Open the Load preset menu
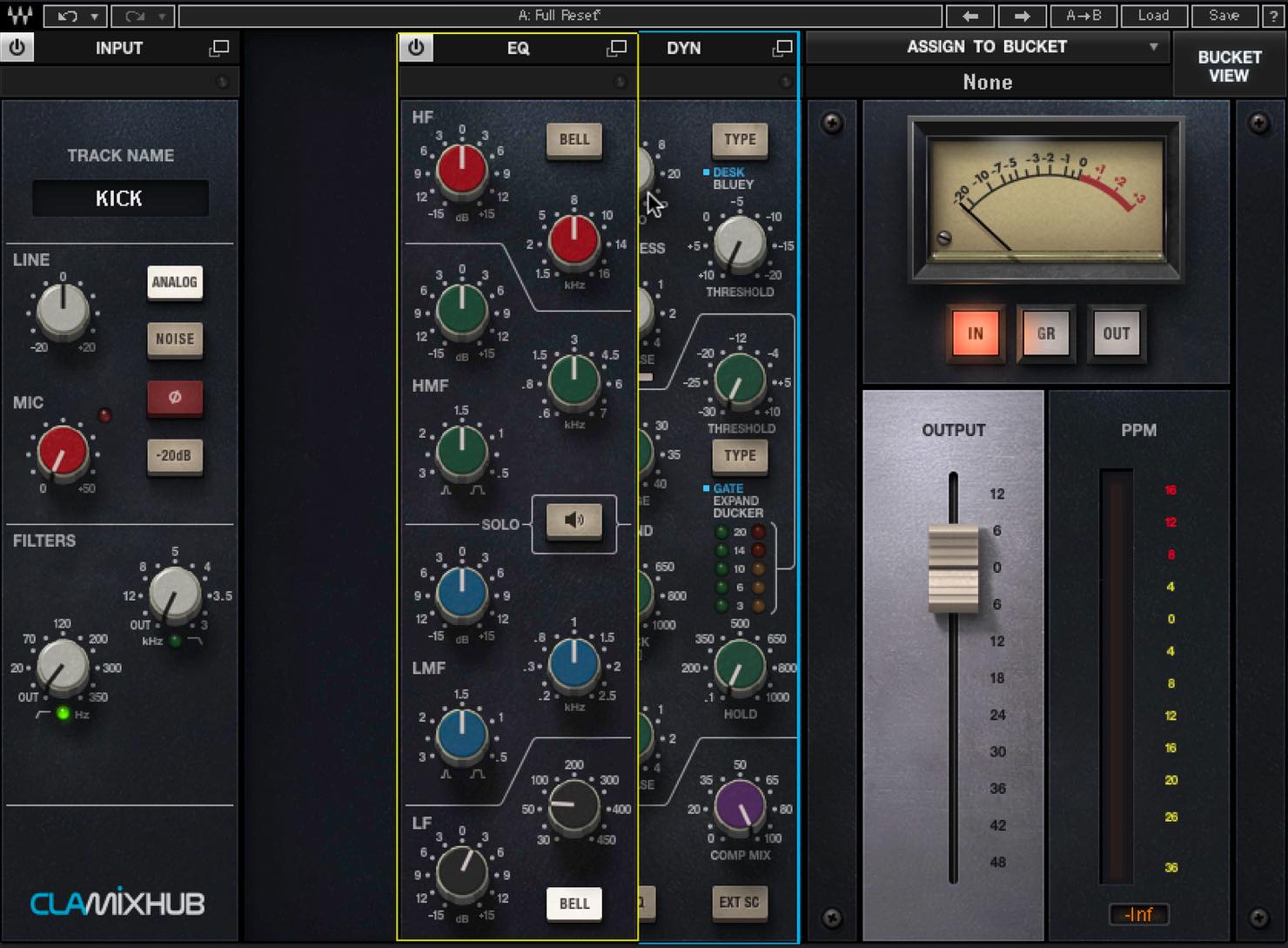 [x=1153, y=16]
